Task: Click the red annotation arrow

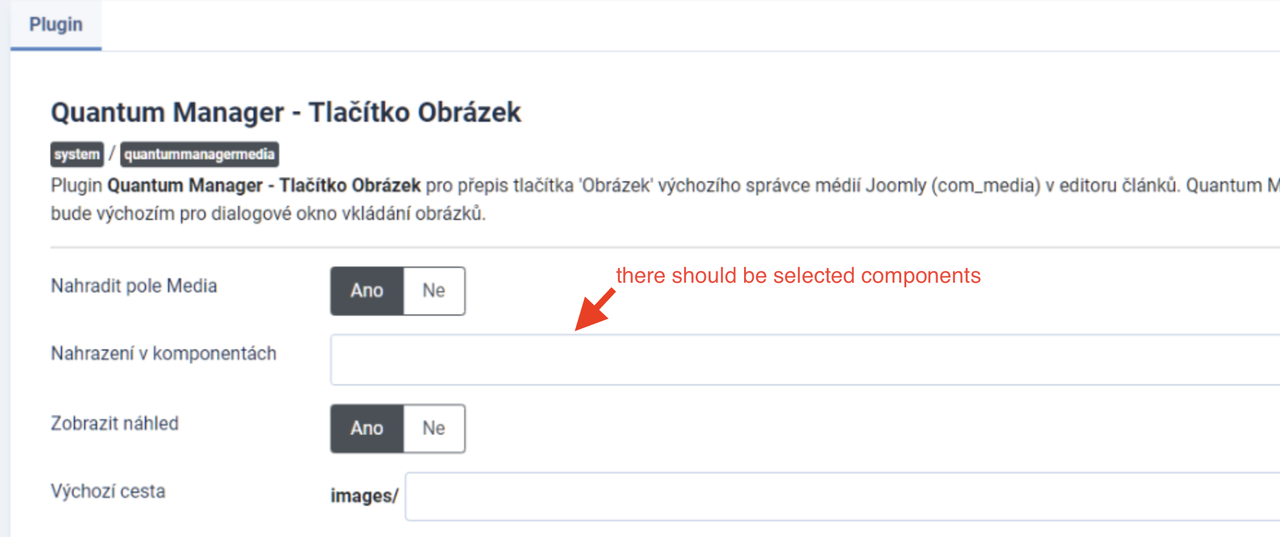Action: [594, 309]
